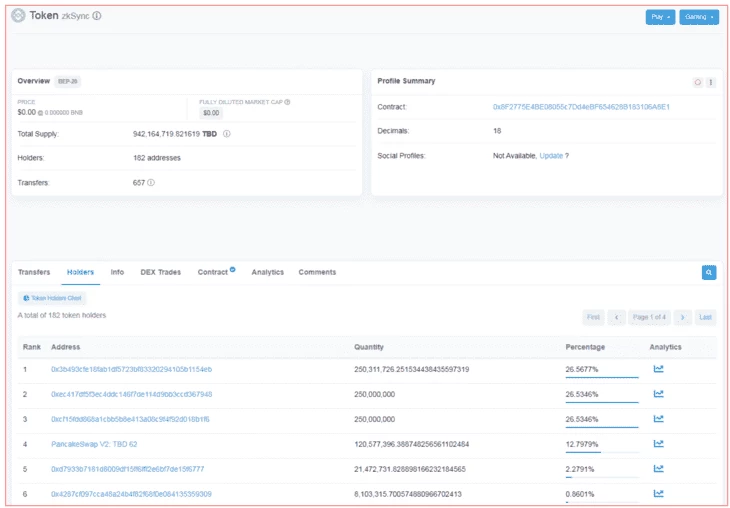The height and width of the screenshot is (508, 730).
Task: Open the Info tab
Action: tap(117, 272)
